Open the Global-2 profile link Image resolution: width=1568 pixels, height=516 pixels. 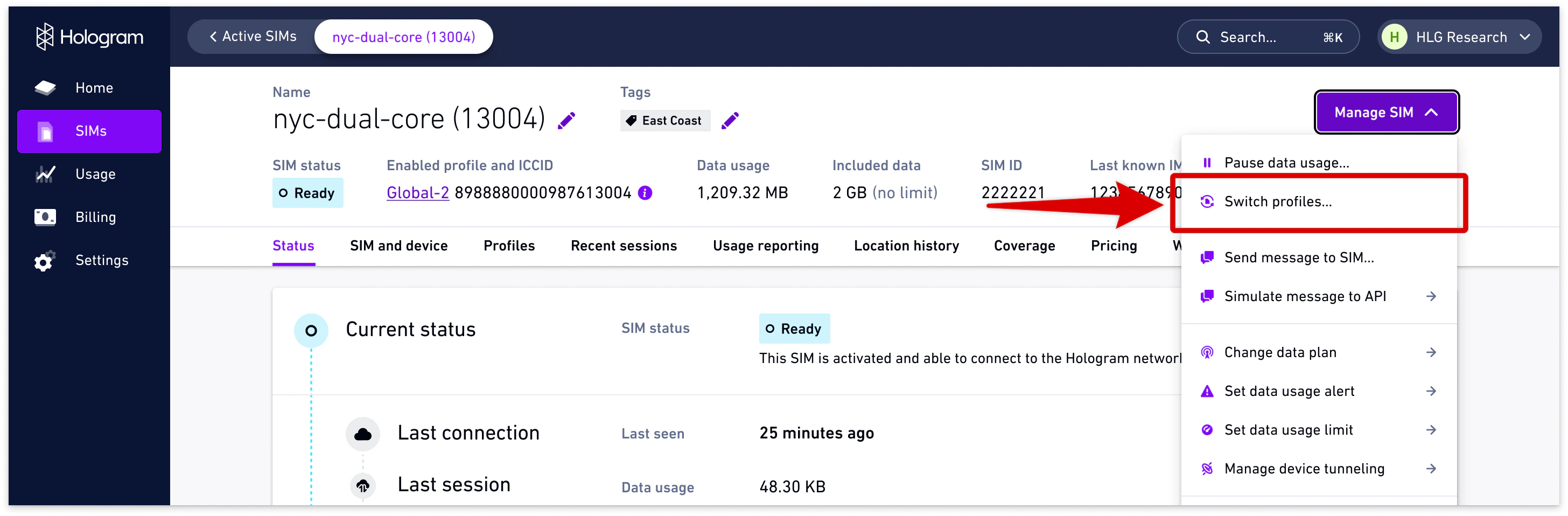[x=417, y=193]
